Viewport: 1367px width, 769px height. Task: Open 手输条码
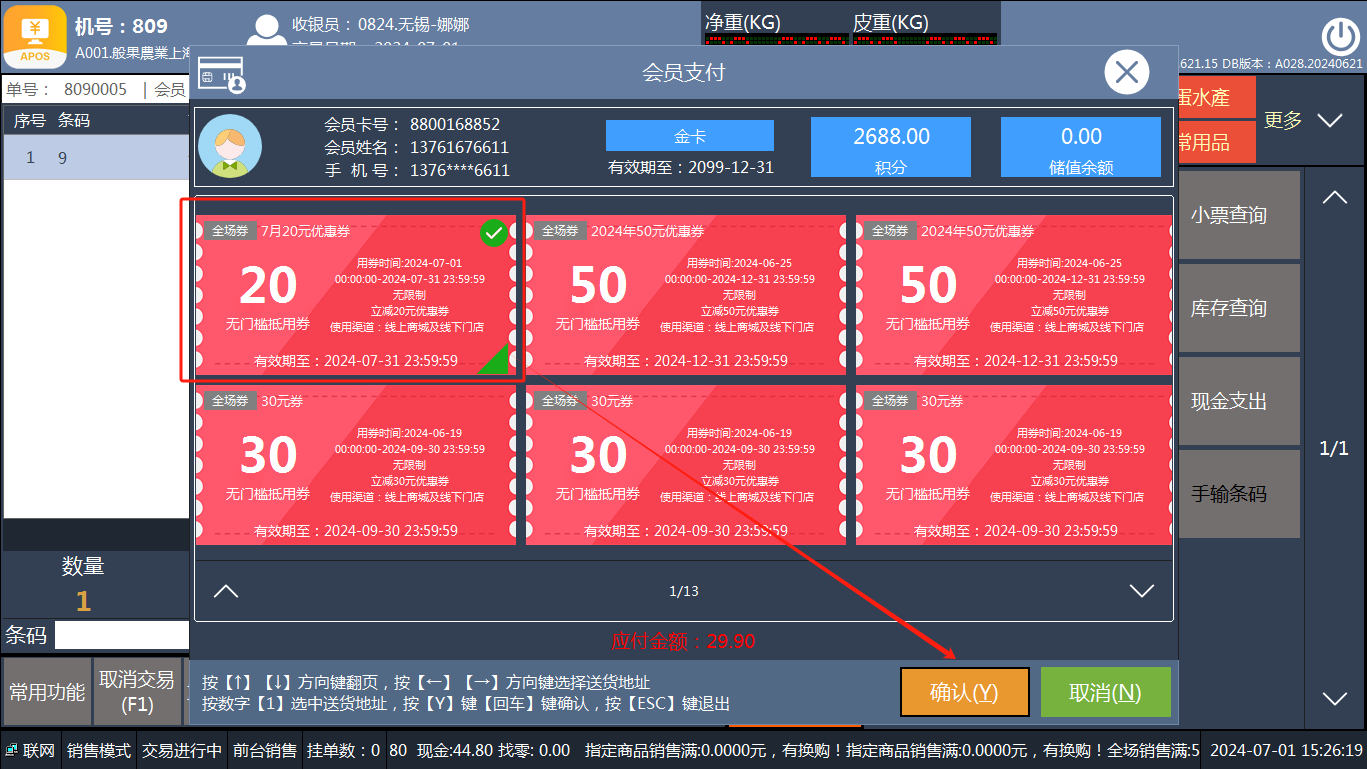pyautogui.click(x=1240, y=494)
